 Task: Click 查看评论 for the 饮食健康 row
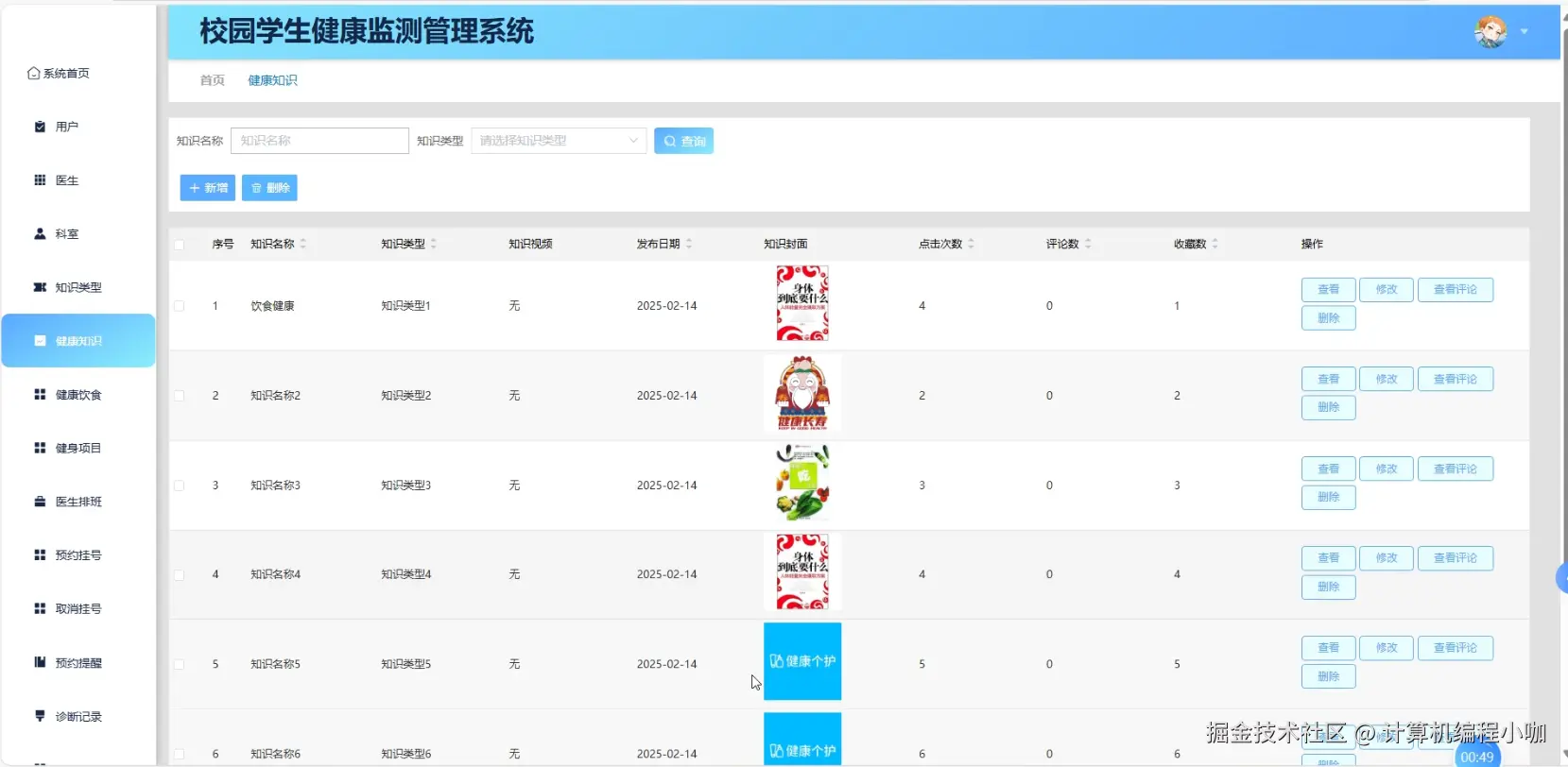click(1455, 290)
